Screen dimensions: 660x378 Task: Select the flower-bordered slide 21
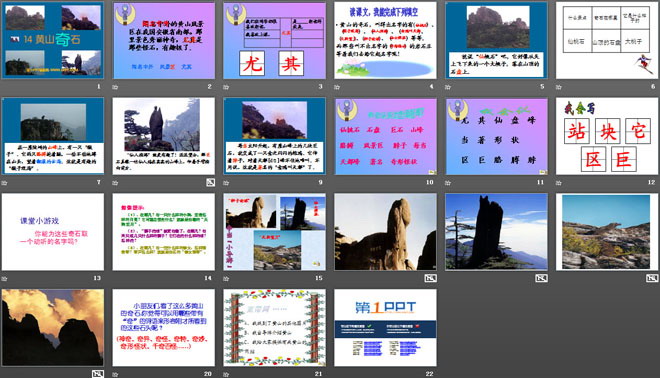pos(274,327)
